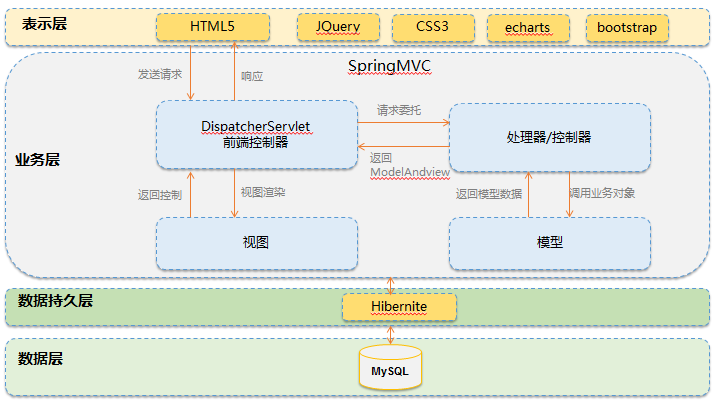This screenshot has height=409, width=726.
Task: Select the 调用业务对象 arrow label
Action: pyautogui.click(x=602, y=193)
